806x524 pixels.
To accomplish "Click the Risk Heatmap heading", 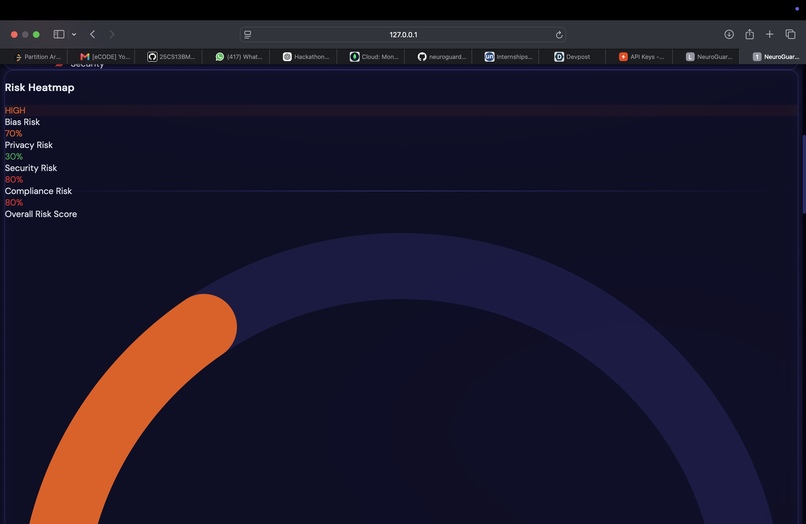I will [40, 87].
